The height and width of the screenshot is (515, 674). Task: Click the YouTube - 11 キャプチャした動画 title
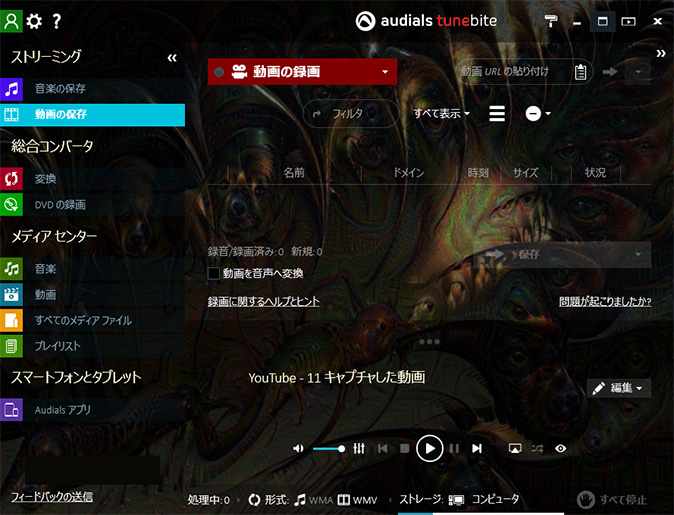click(x=337, y=377)
